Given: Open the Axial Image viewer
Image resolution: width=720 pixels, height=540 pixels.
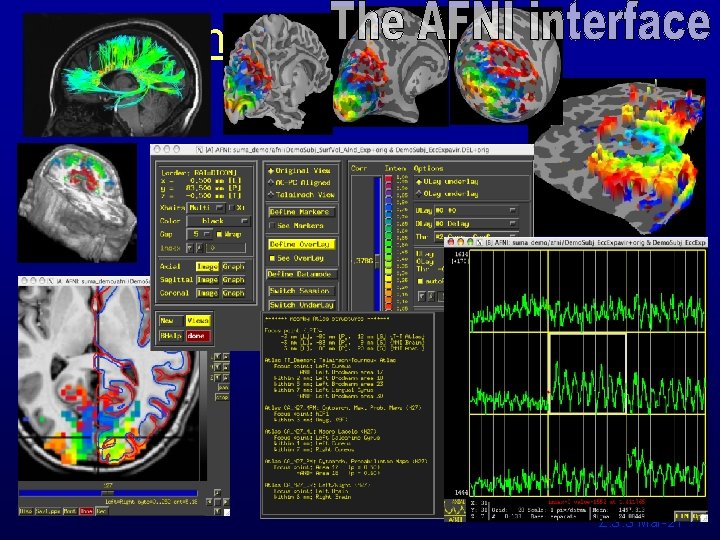Looking at the screenshot, I should [207, 267].
